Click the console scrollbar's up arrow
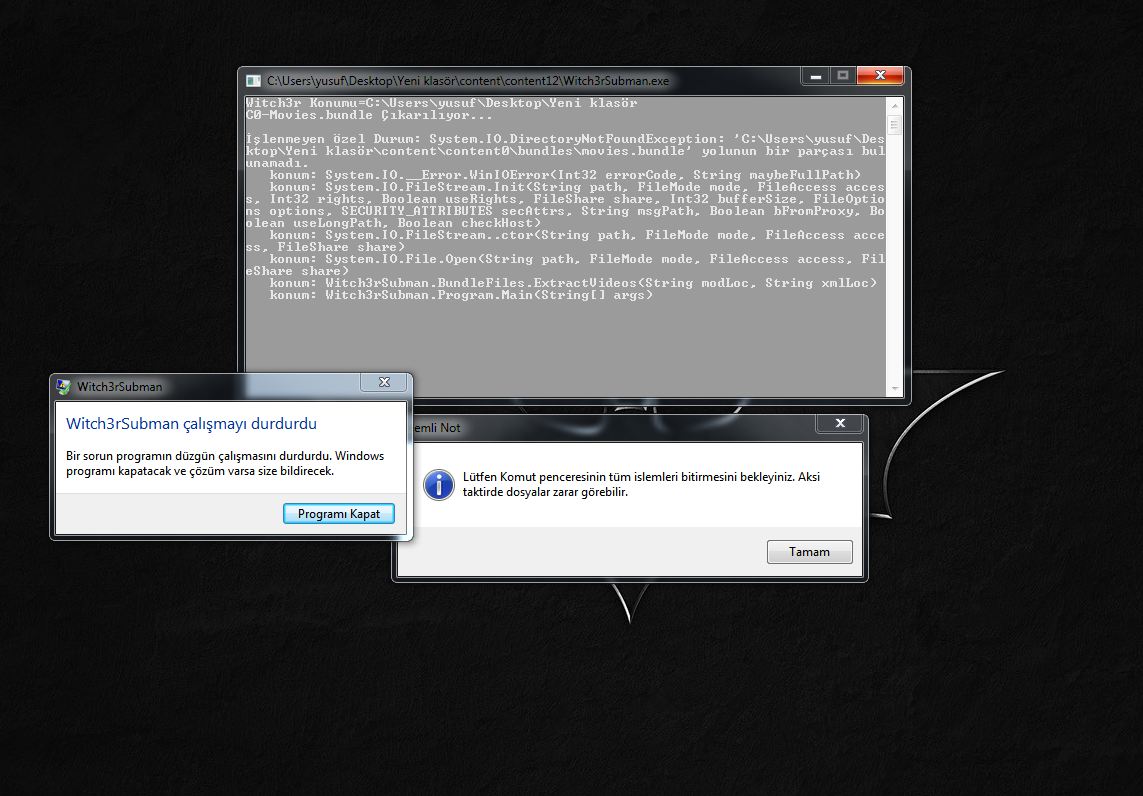Screen dimensions: 1143x796 point(894,106)
